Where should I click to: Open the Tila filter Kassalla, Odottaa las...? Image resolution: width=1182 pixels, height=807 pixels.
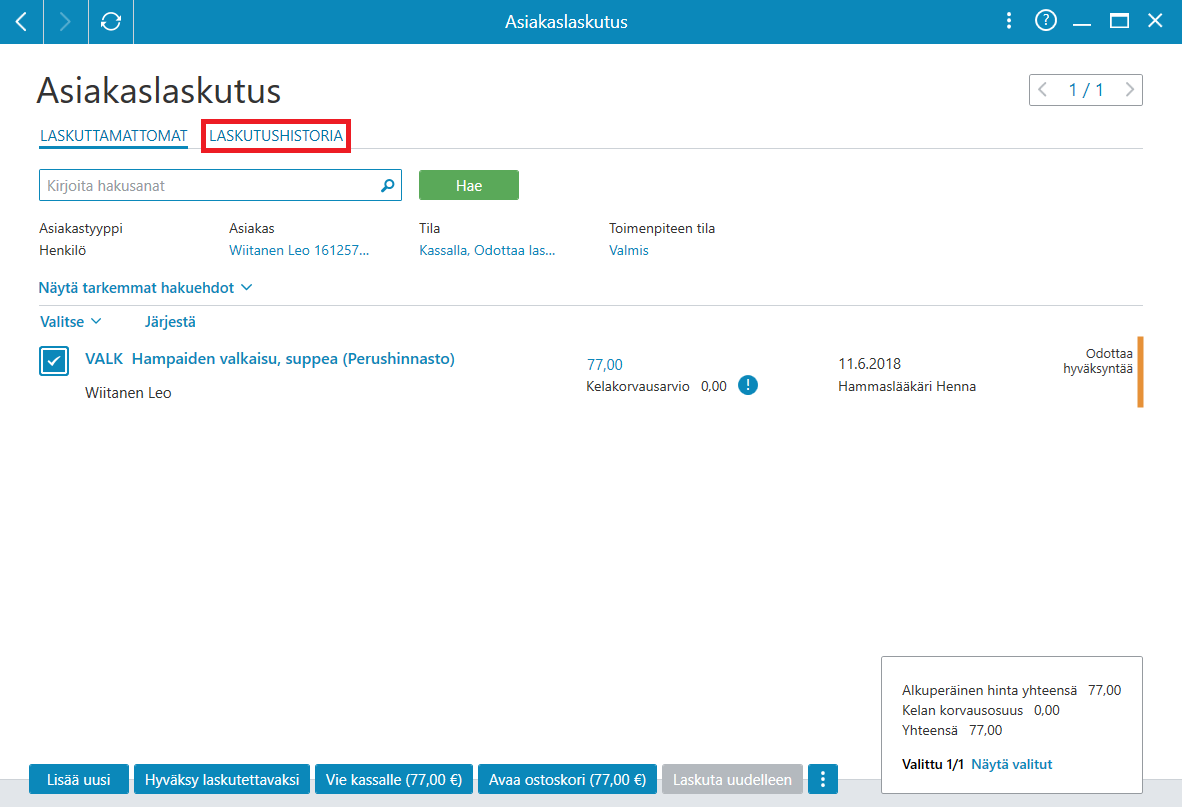click(487, 250)
